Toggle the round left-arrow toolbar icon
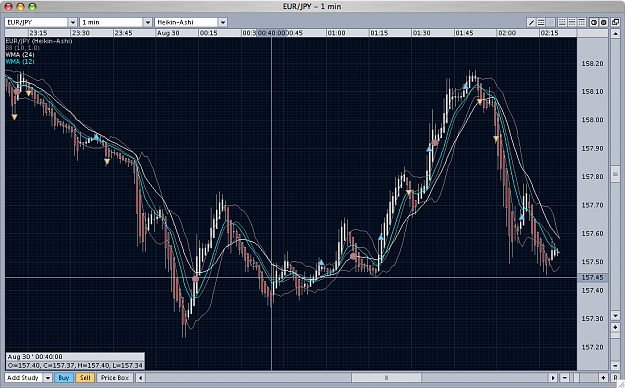Screen dimensions: 625x388 (x=594, y=22)
